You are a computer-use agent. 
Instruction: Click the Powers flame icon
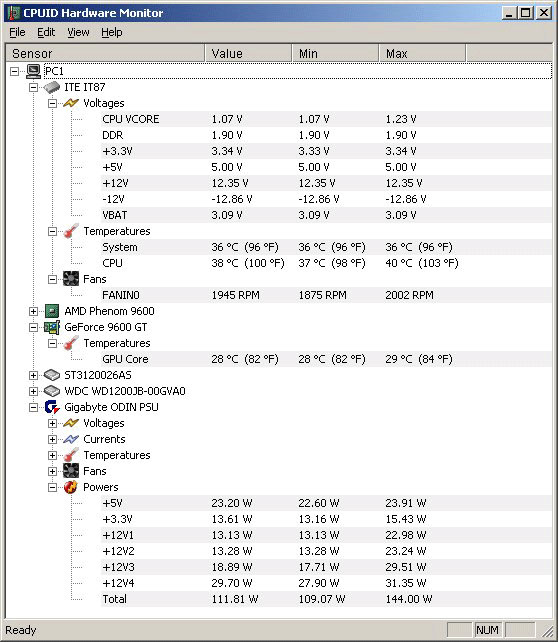[x=71, y=487]
